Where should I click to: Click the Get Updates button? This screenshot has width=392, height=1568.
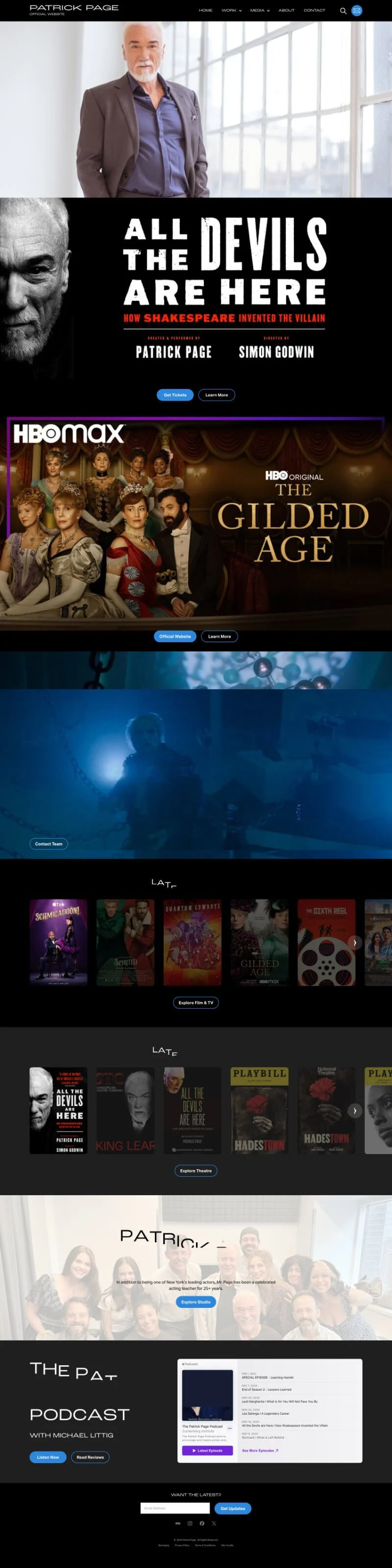pyautogui.click(x=233, y=1508)
